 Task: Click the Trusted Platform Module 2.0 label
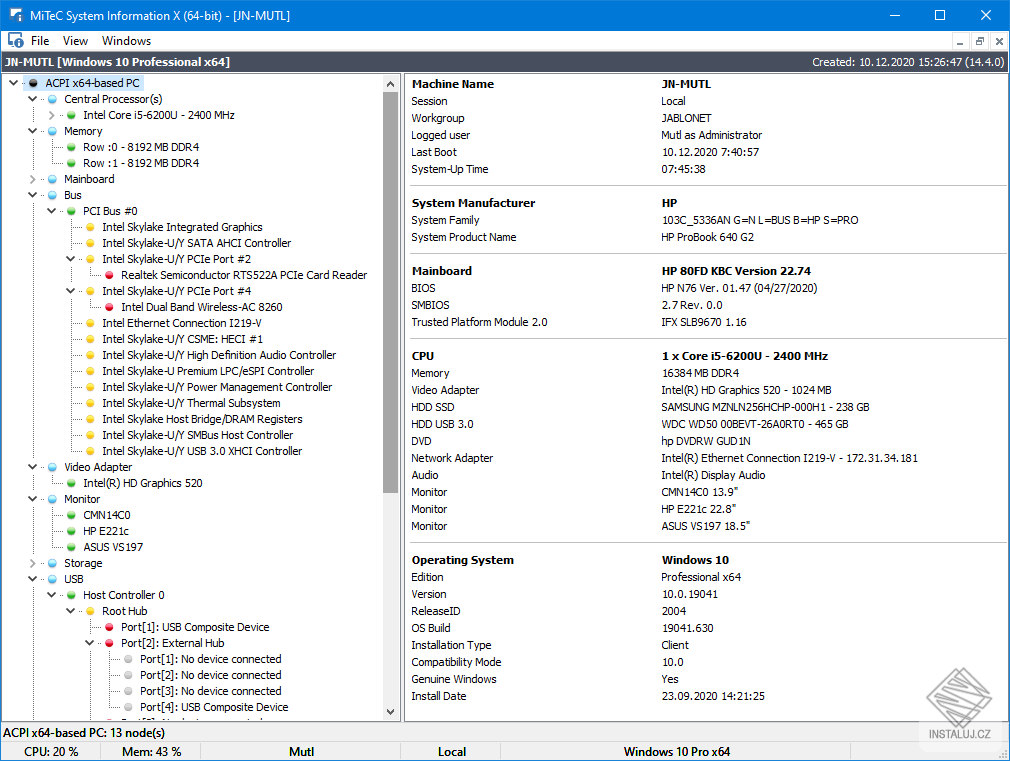coord(479,322)
